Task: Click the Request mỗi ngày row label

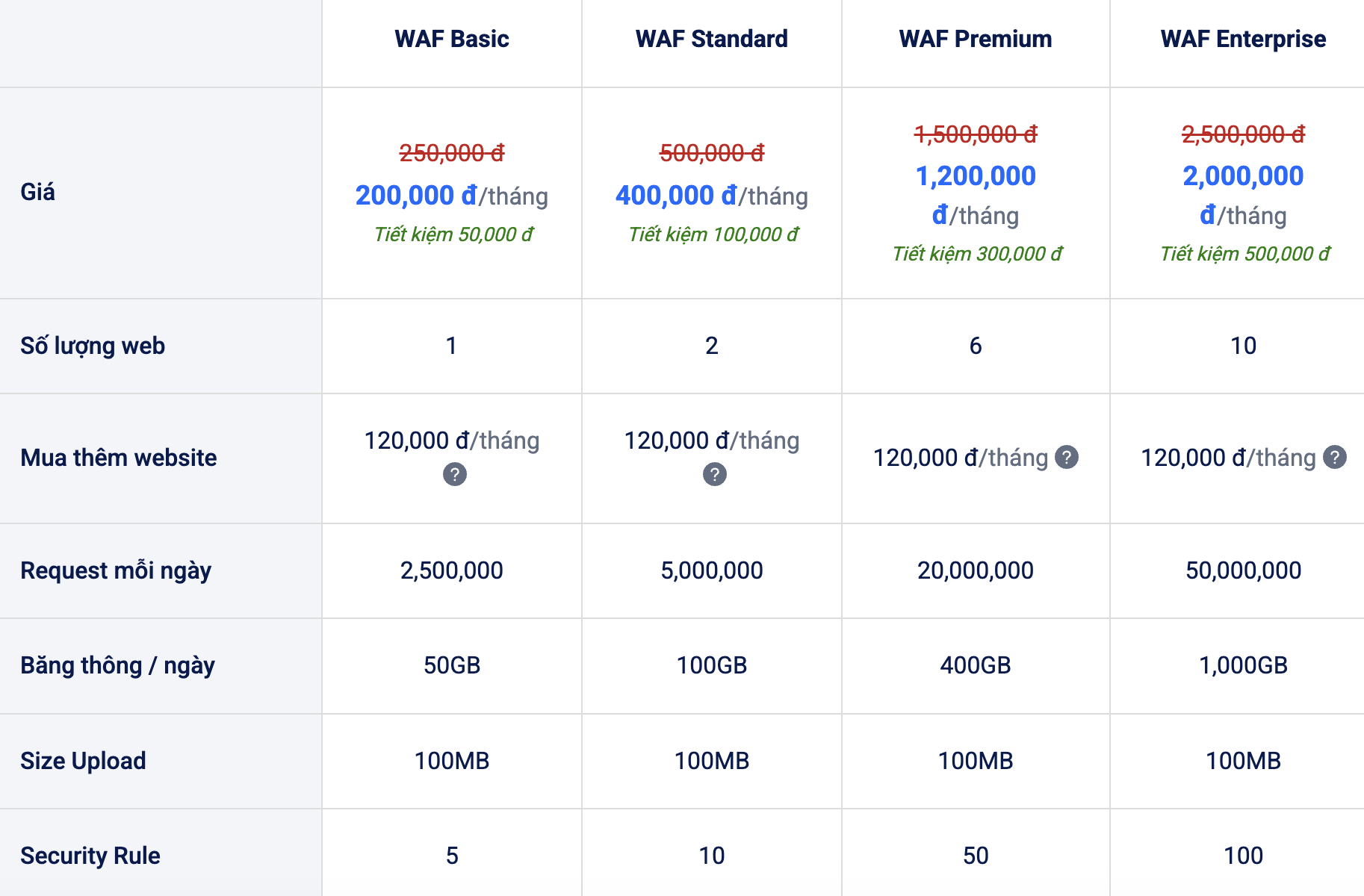Action: [x=116, y=570]
